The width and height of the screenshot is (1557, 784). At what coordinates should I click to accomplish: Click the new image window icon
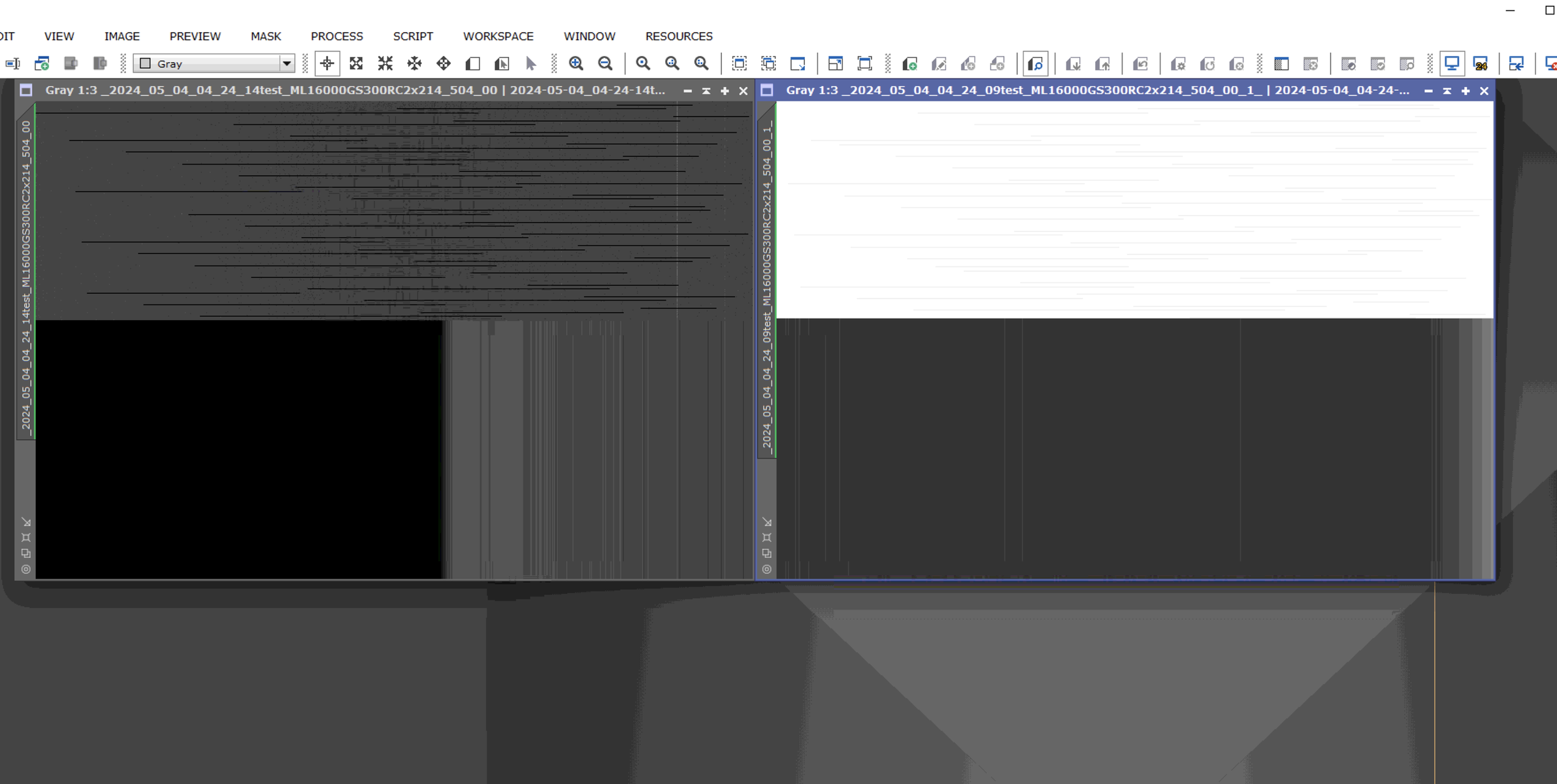point(42,63)
